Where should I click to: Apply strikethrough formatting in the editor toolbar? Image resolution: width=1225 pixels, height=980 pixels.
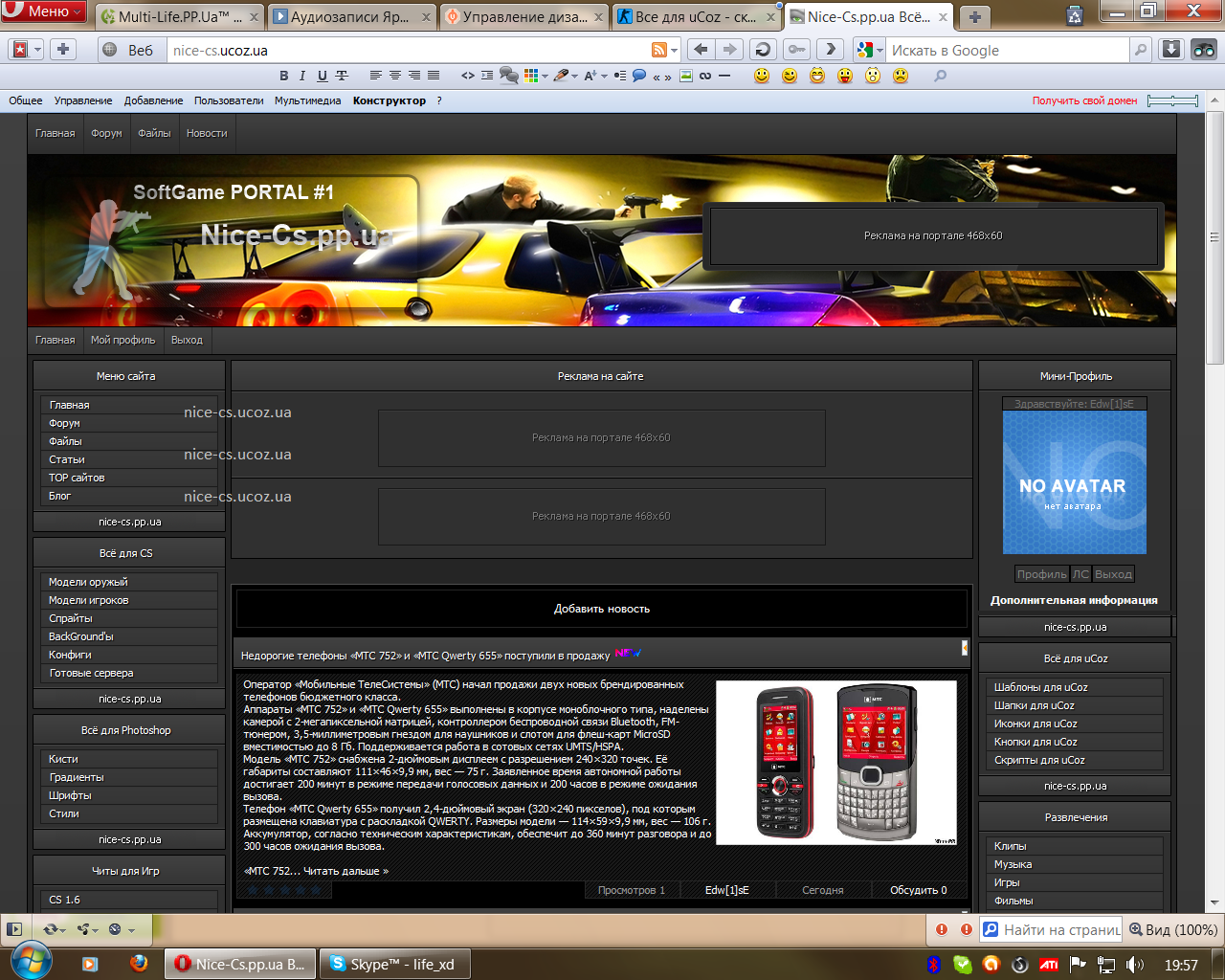tap(342, 76)
